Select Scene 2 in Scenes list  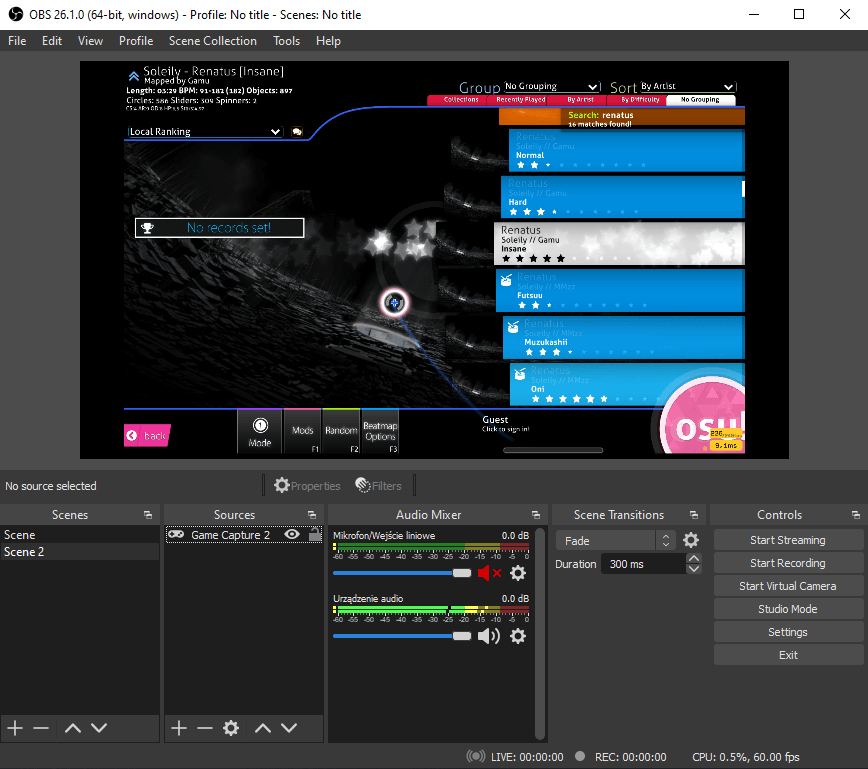(80, 552)
